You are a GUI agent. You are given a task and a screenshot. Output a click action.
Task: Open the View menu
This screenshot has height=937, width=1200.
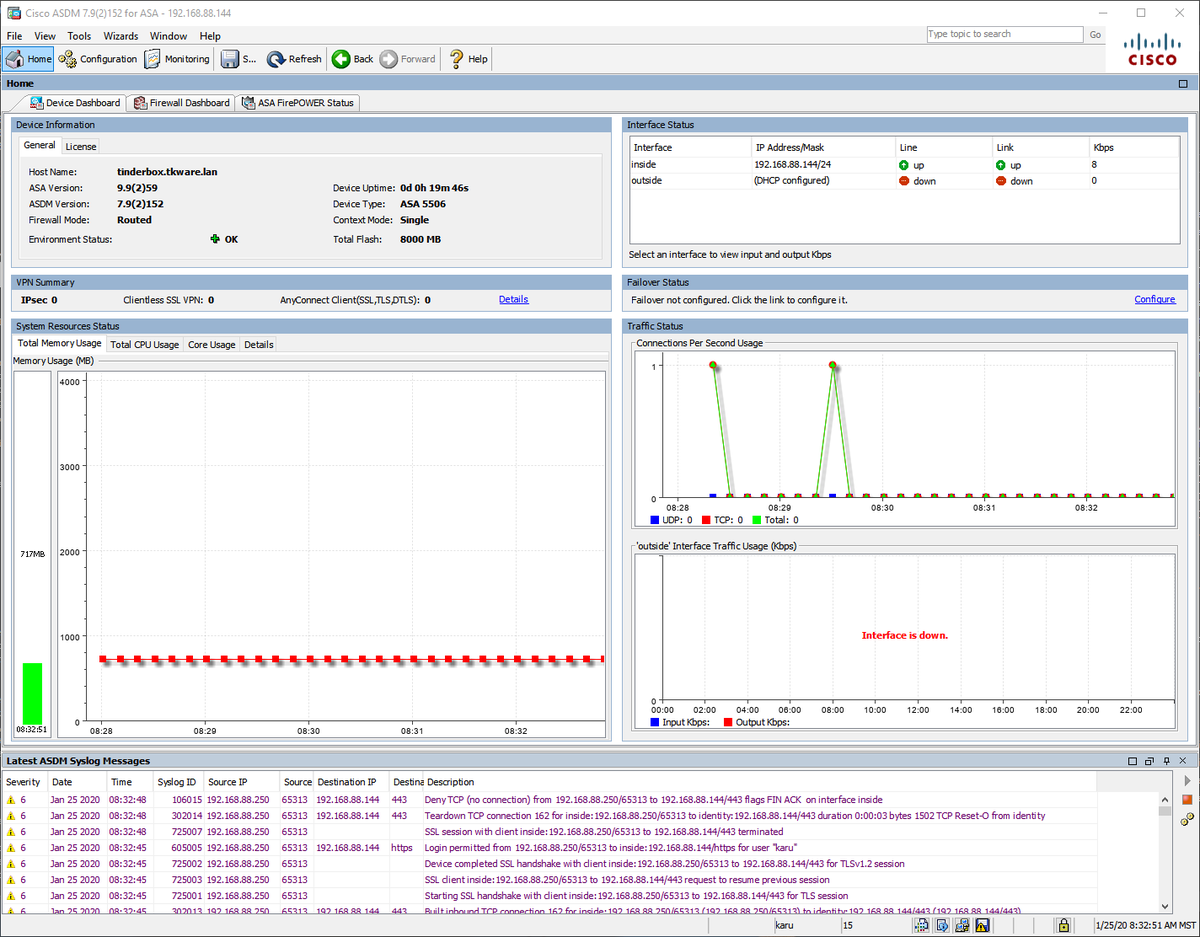[x=45, y=36]
